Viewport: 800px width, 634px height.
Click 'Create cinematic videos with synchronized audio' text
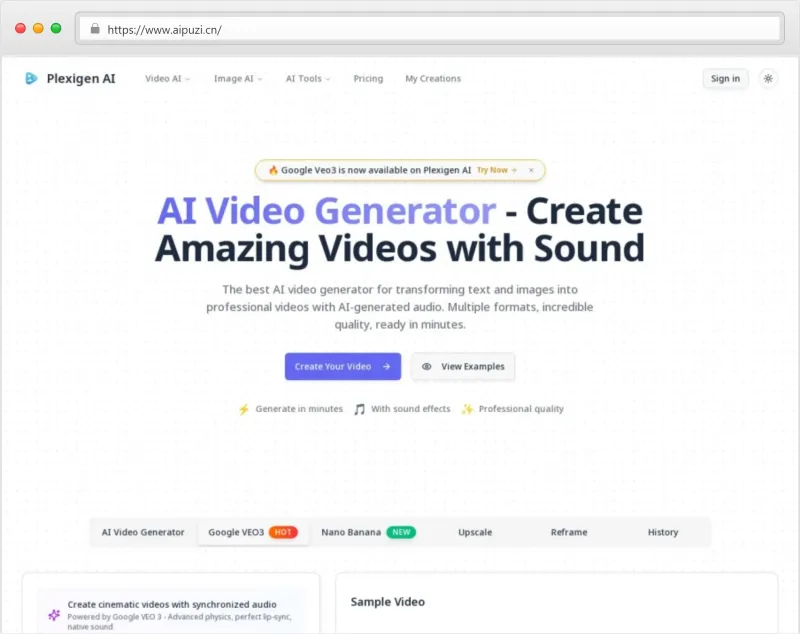172,605
